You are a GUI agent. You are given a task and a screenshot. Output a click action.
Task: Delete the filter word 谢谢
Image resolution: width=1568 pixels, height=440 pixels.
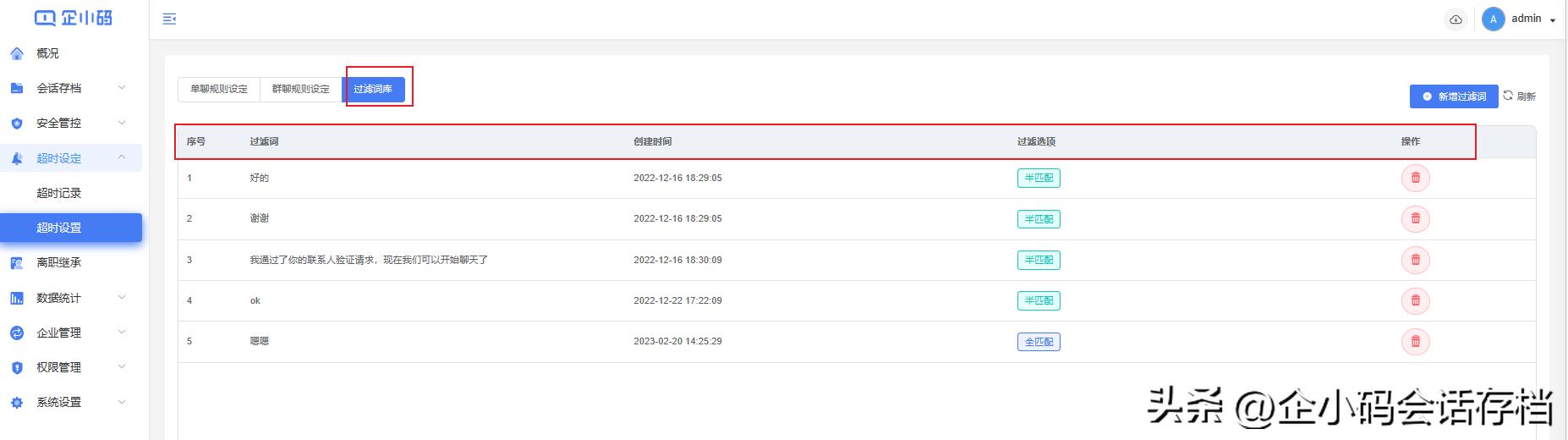[x=1415, y=219]
